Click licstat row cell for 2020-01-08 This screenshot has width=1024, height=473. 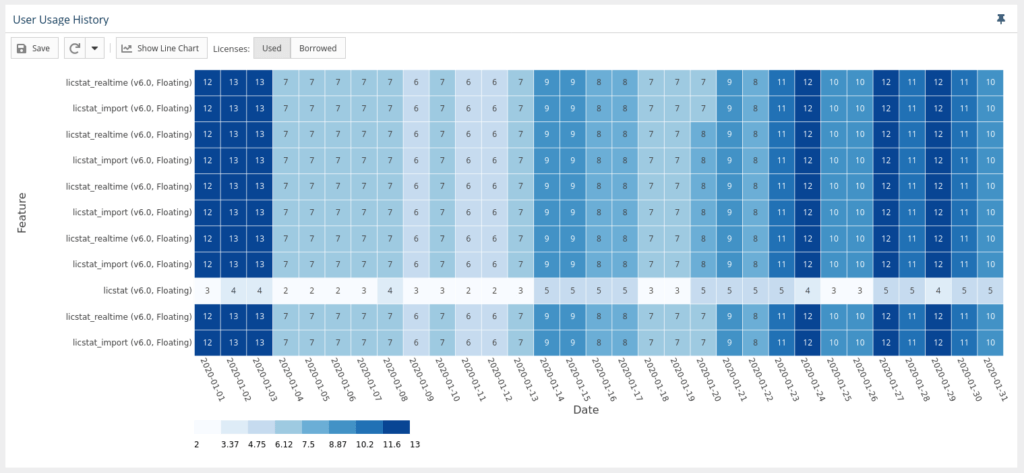click(x=390, y=291)
